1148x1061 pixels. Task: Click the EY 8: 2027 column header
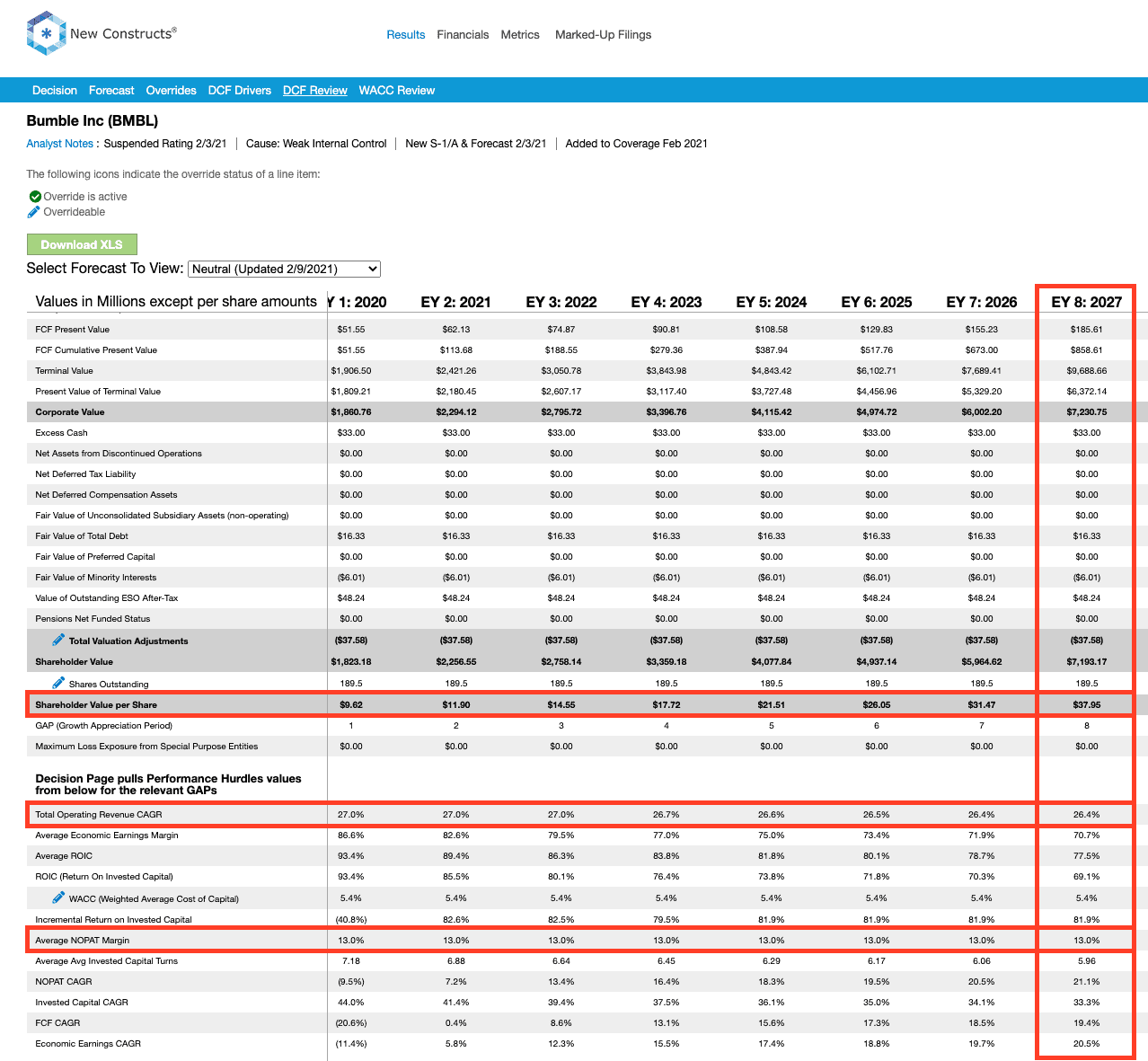tap(1087, 302)
